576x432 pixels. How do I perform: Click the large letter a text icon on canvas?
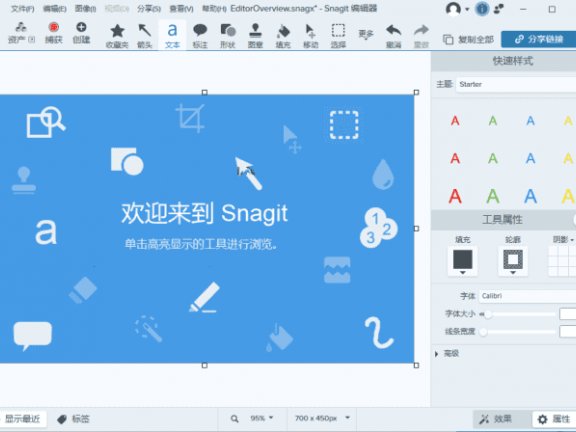pyautogui.click(x=46, y=231)
